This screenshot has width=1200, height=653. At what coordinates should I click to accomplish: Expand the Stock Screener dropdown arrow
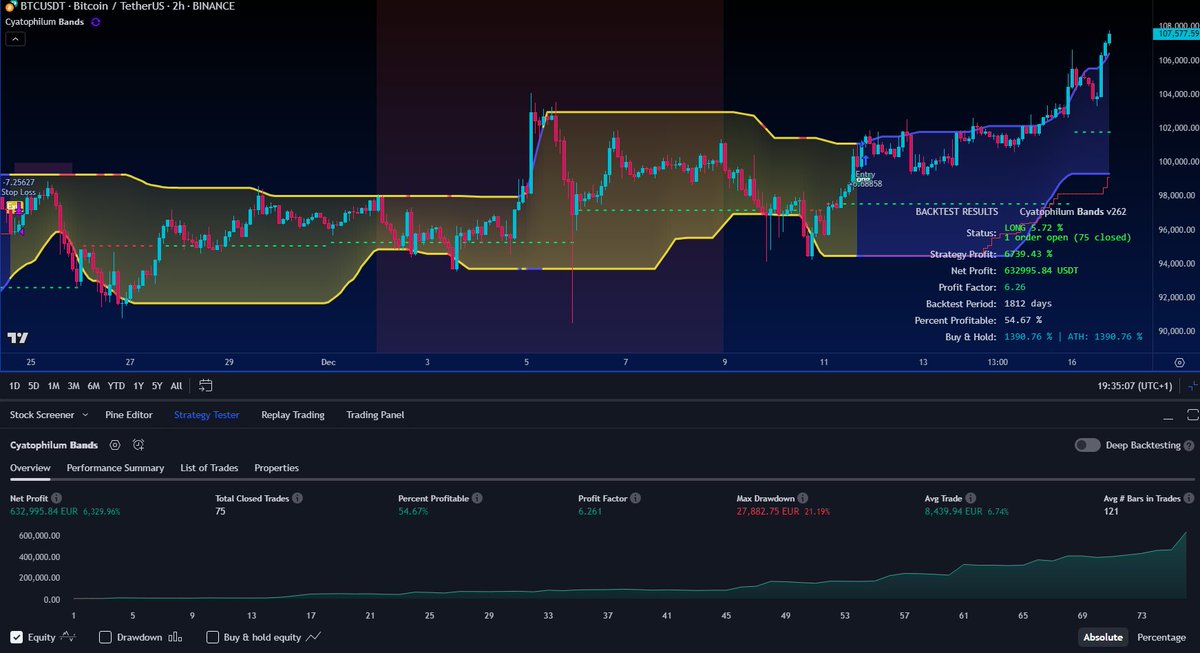pyautogui.click(x=85, y=415)
